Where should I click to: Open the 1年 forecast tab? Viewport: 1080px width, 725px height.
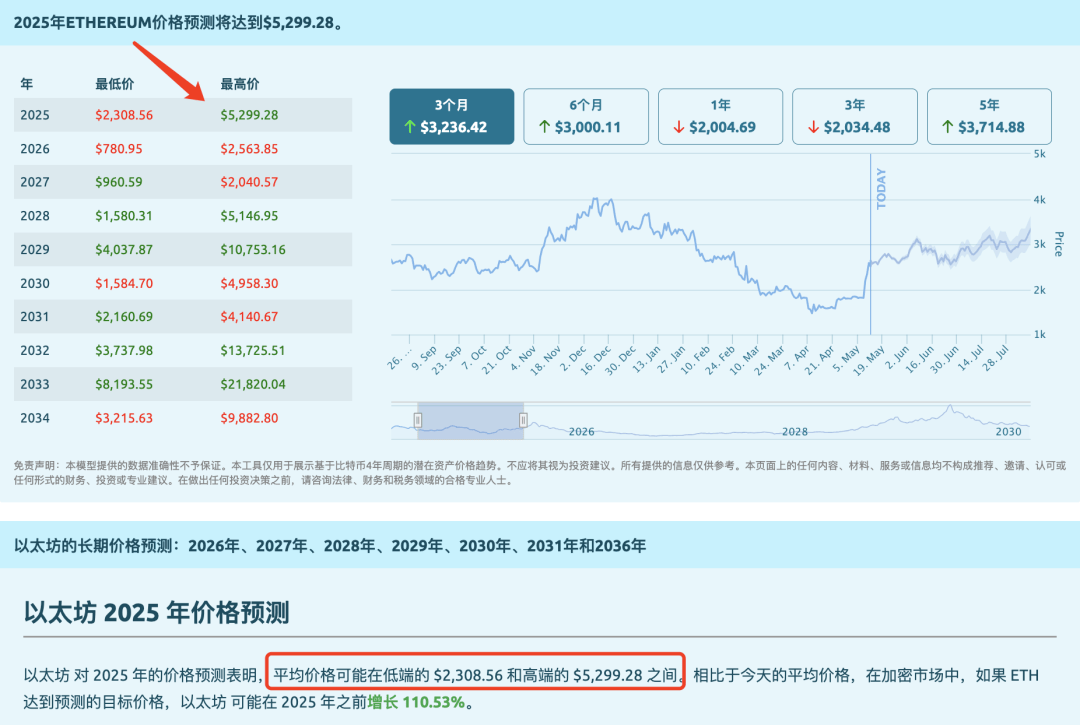click(x=720, y=116)
